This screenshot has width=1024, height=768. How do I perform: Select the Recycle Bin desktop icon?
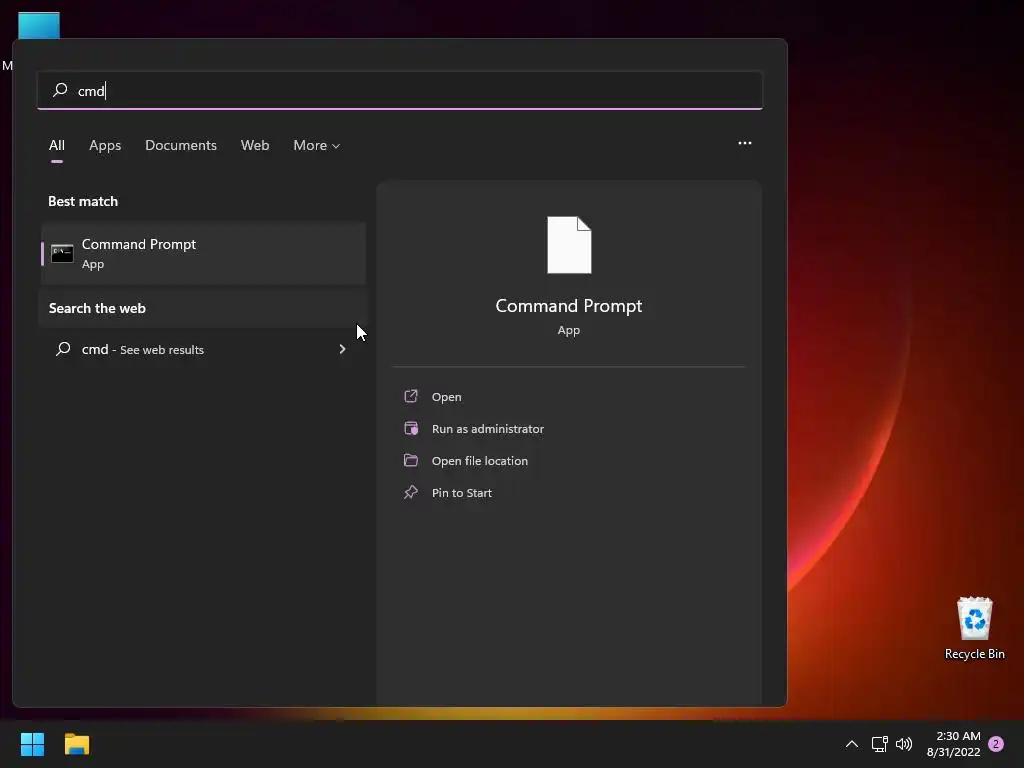[x=974, y=628]
